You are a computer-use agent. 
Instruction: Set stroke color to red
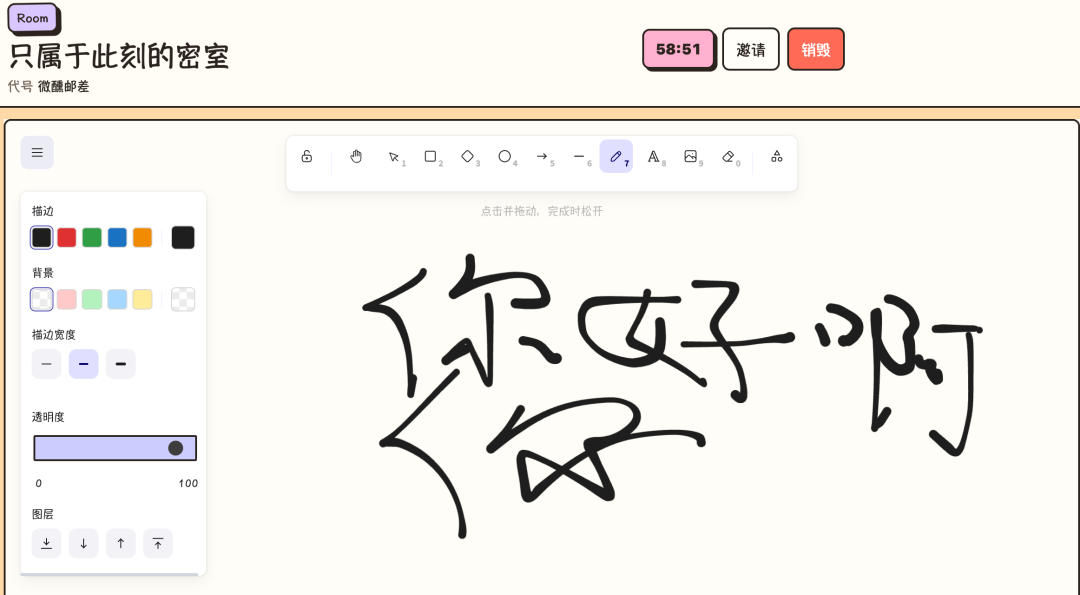(x=67, y=238)
